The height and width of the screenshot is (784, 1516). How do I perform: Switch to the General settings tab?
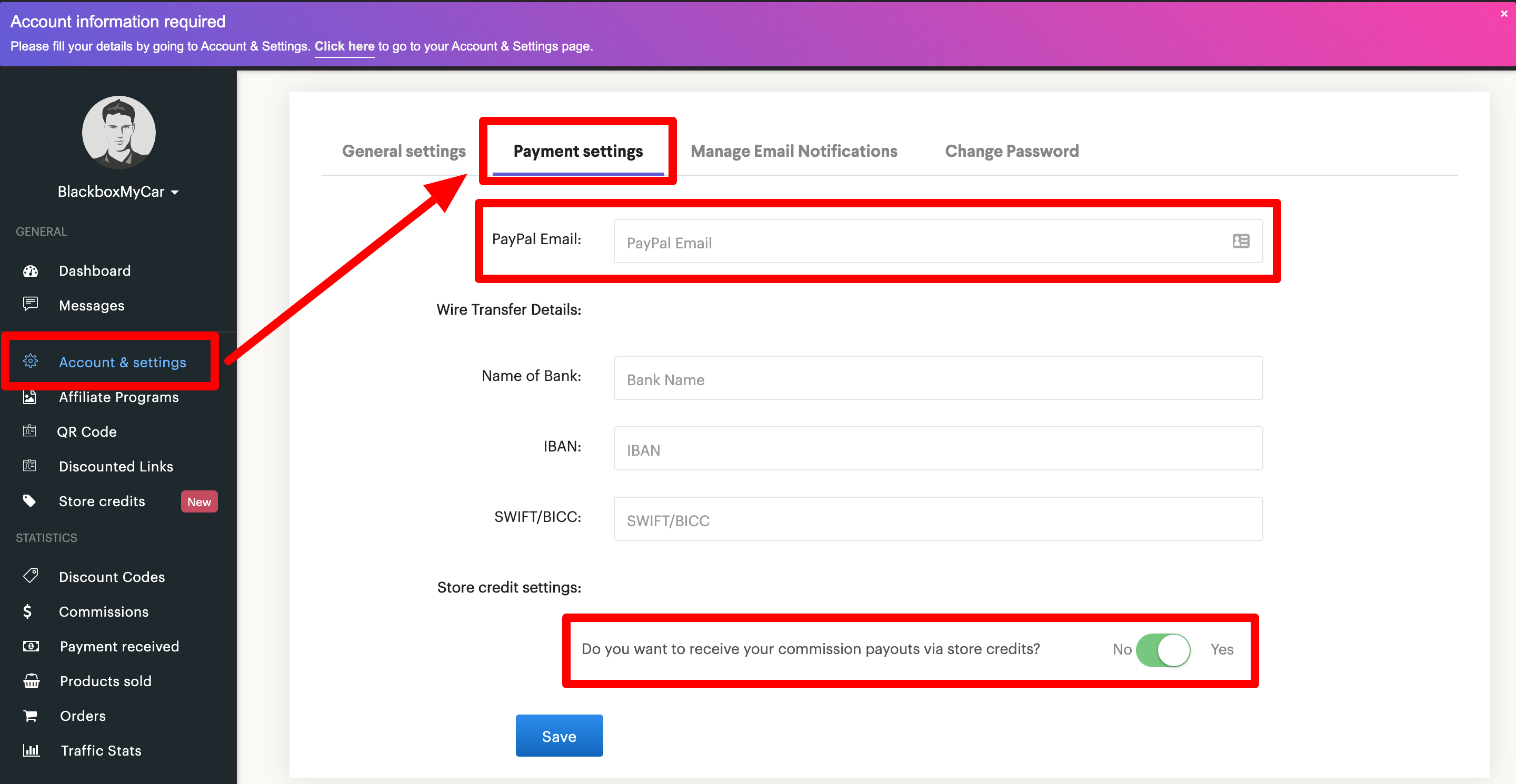pos(404,151)
